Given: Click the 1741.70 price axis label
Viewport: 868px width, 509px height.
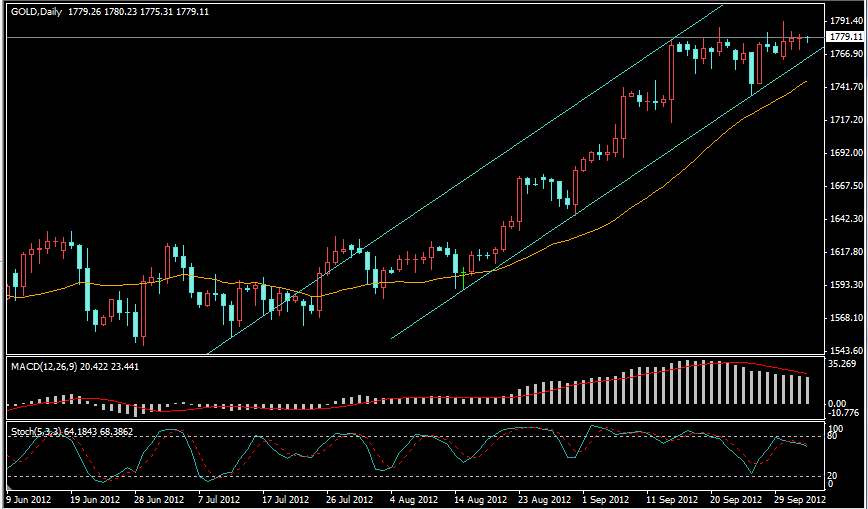Looking at the screenshot, I should tap(846, 87).
